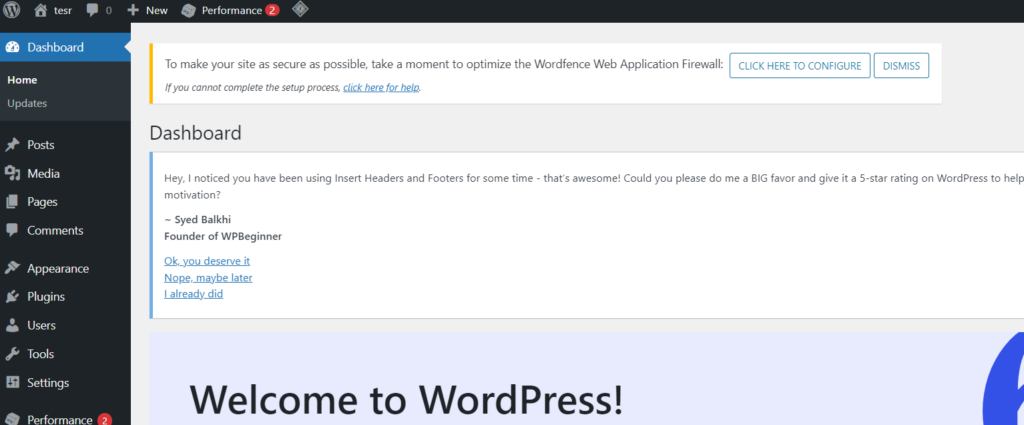Go to Home submenu item
Viewport: 1024px width, 425px height.
click(x=22, y=80)
